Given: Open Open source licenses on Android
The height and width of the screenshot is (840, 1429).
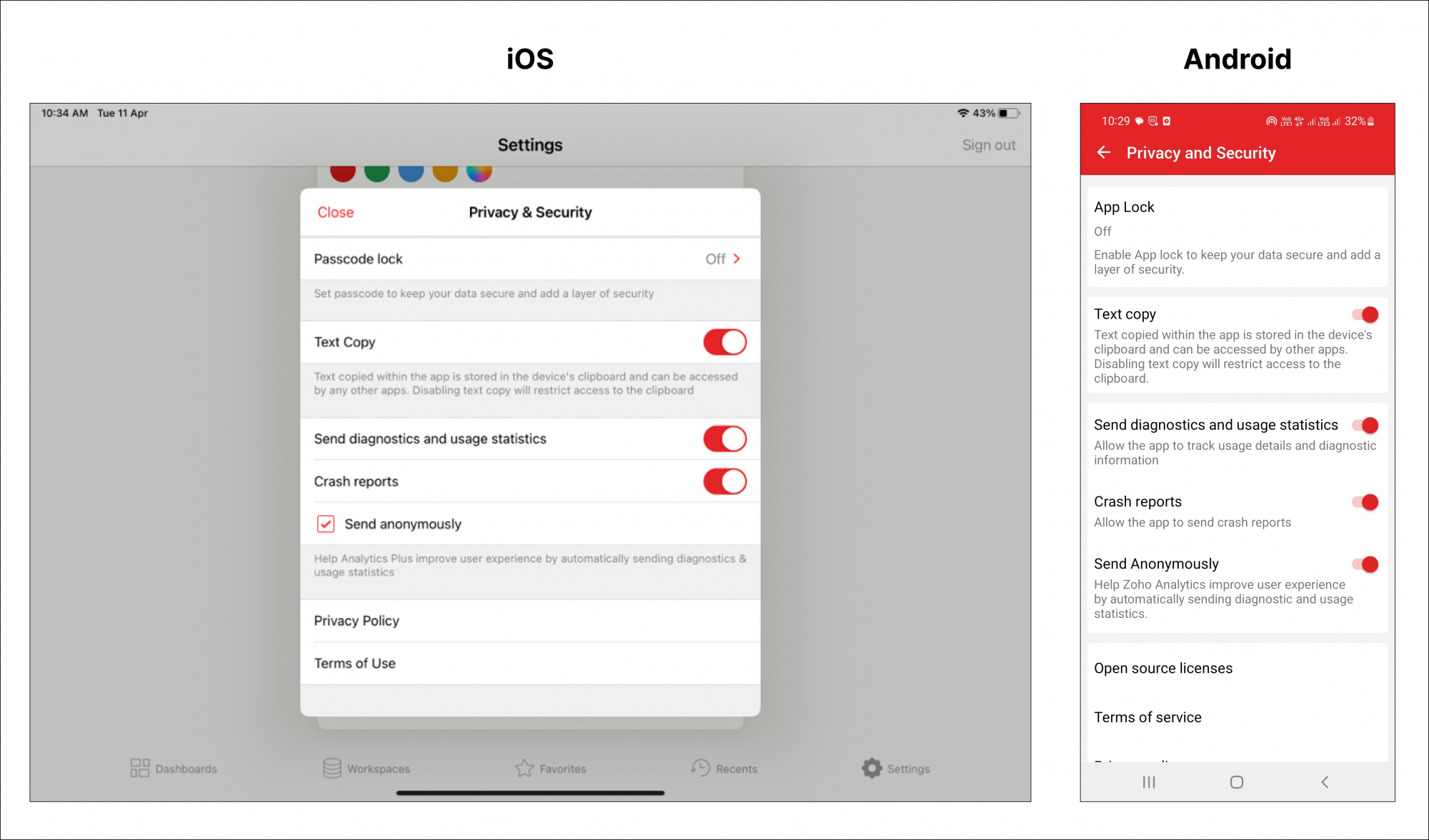Looking at the screenshot, I should 1163,669.
